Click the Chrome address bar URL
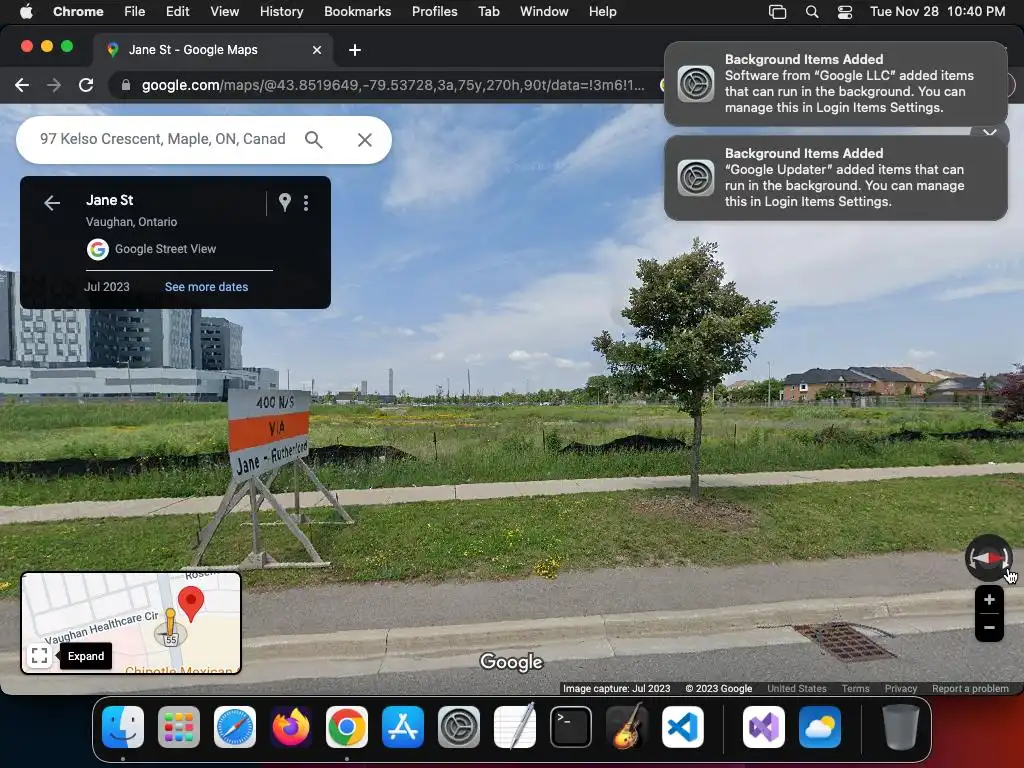 click(393, 85)
